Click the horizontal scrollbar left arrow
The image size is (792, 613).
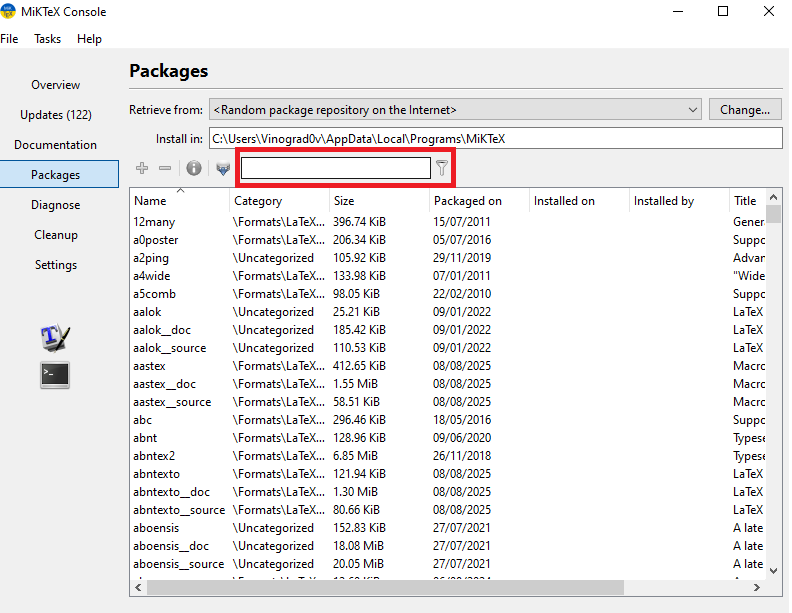tap(138, 587)
